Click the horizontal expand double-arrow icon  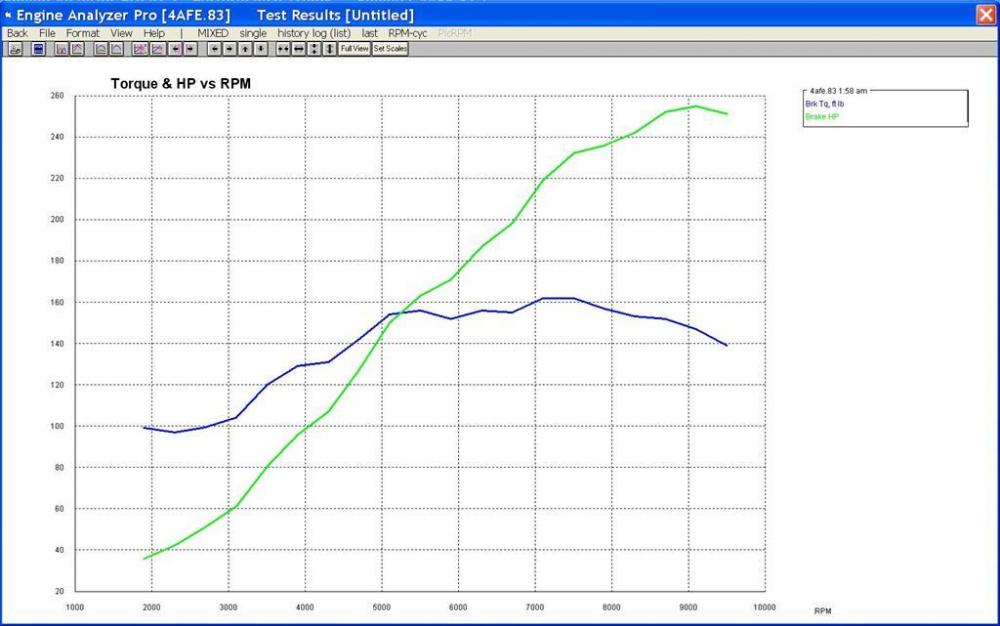pyautogui.click(x=299, y=48)
